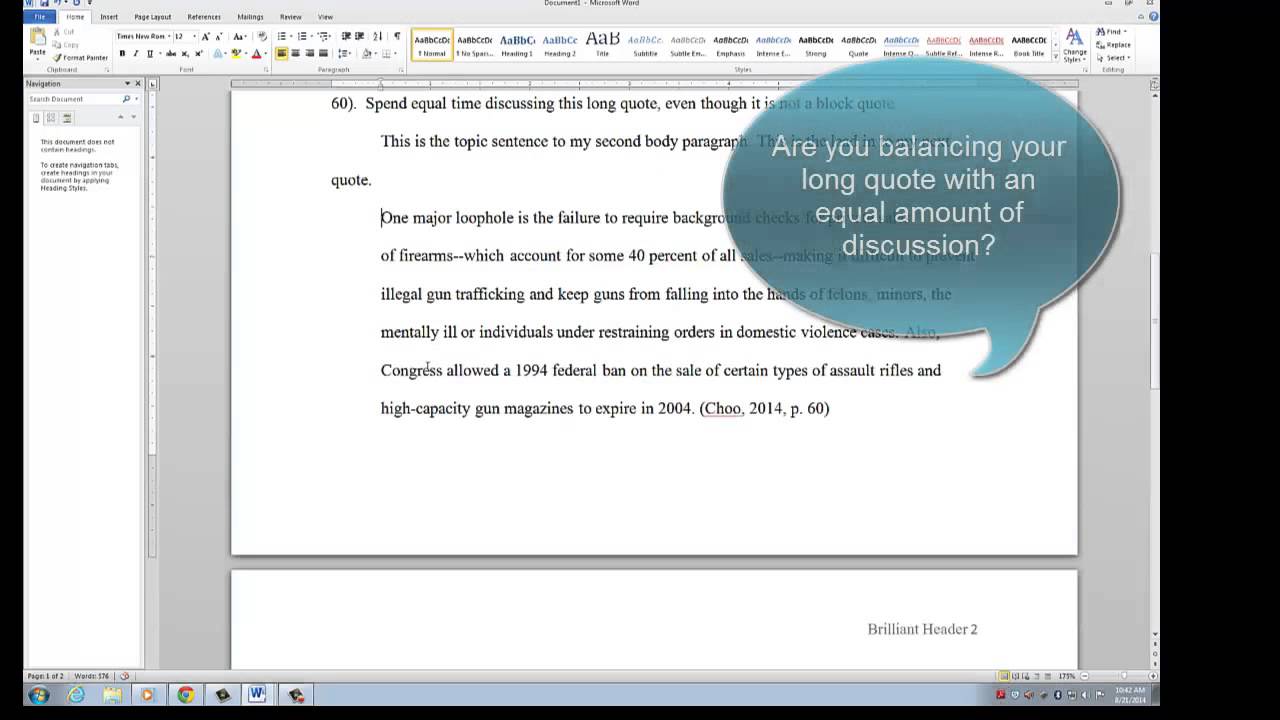This screenshot has height=720, width=1280.
Task: Switch to the Page Layout tab
Action: 153,17
